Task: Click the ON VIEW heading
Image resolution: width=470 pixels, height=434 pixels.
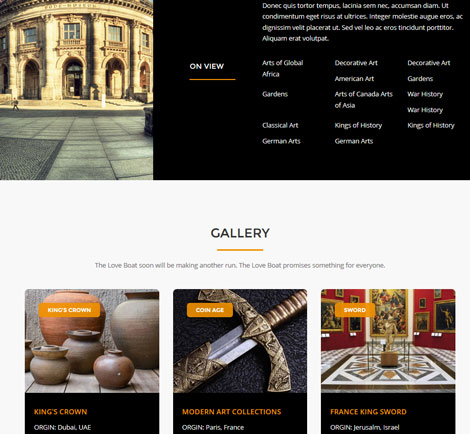Action: tap(207, 66)
